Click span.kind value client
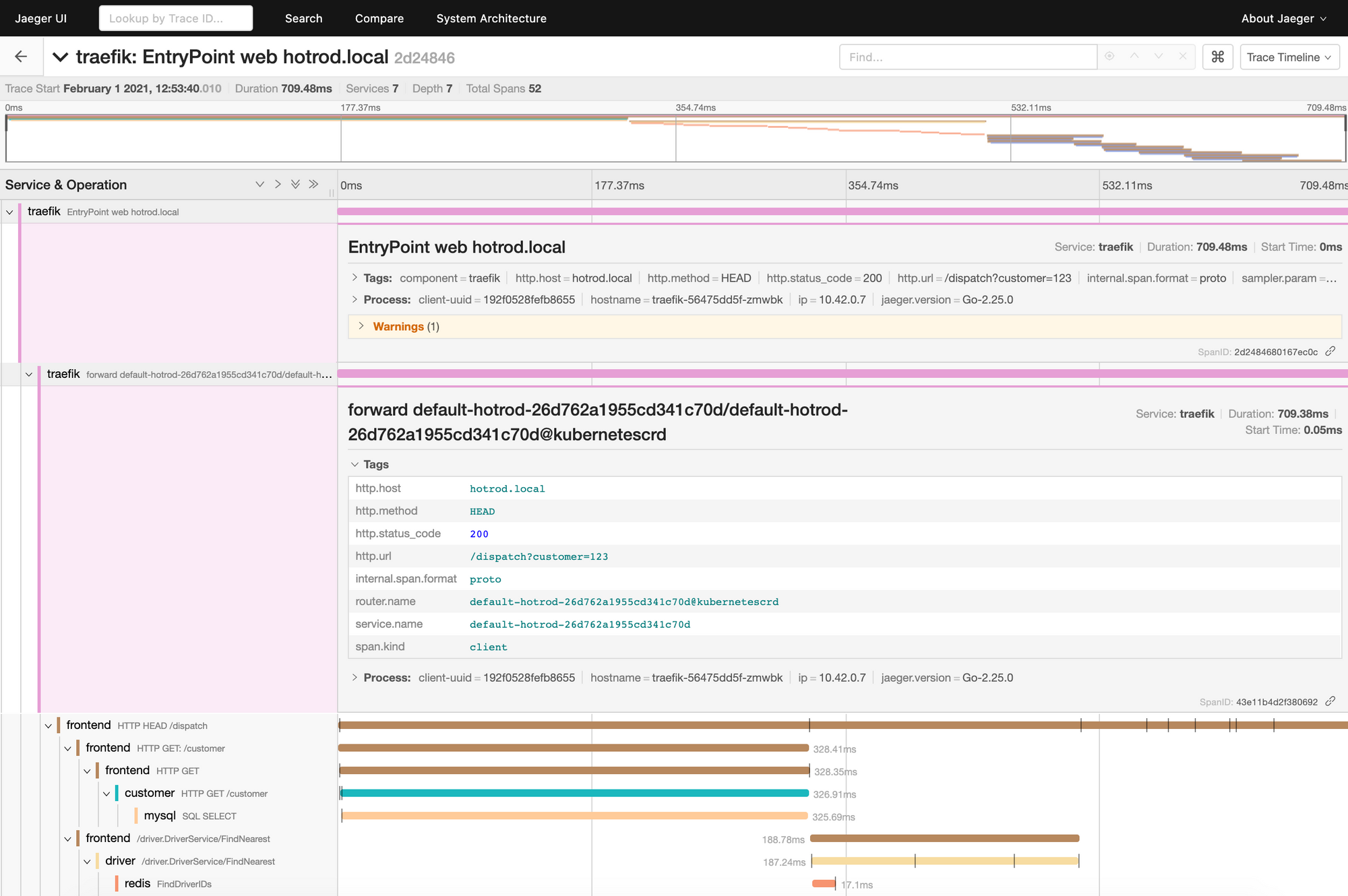Screen dimensions: 1348x896 (489, 647)
